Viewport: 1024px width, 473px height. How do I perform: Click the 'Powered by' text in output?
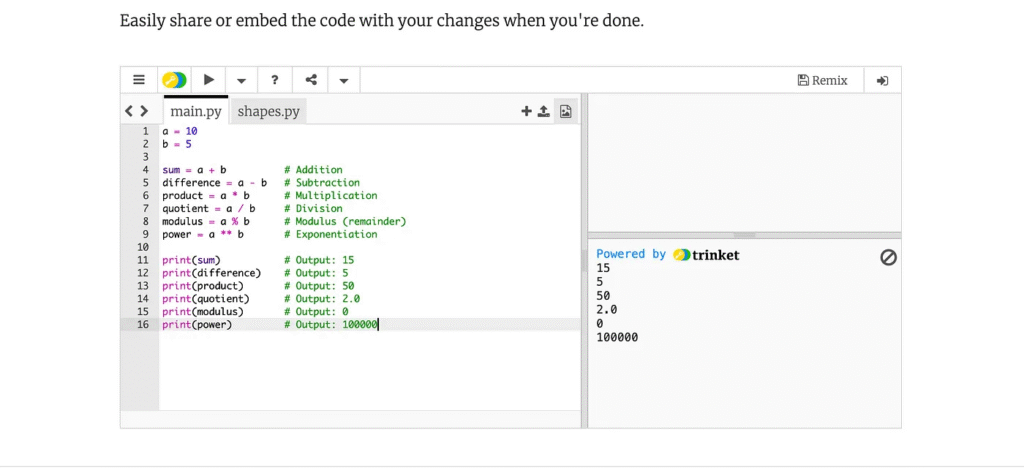point(631,254)
